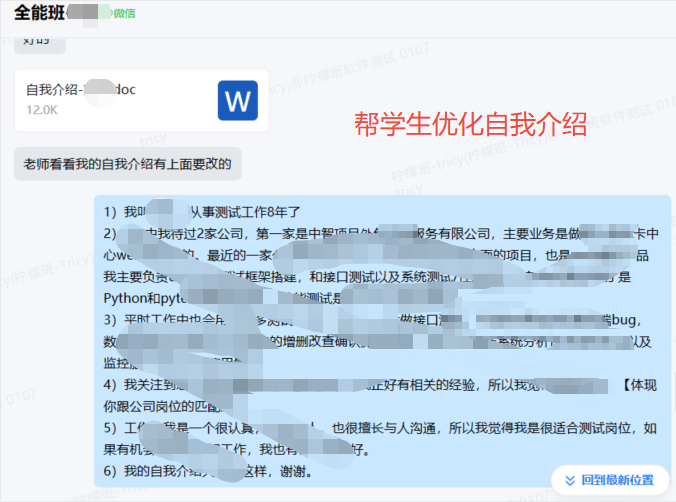Click the 【体现 bracket note text
The height and width of the screenshot is (502, 676).
tap(638, 384)
